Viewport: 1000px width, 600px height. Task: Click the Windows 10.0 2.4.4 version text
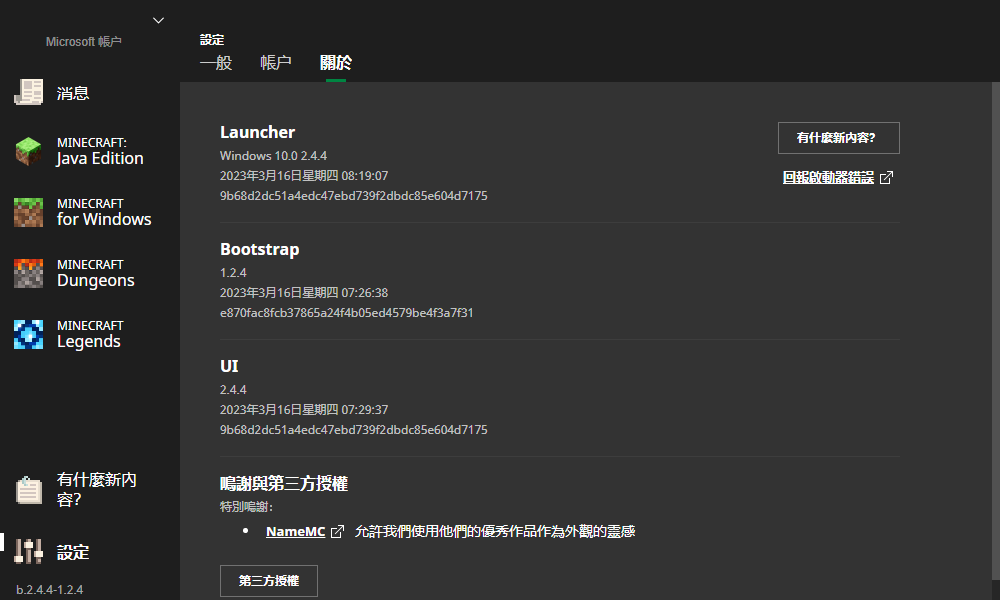273,156
